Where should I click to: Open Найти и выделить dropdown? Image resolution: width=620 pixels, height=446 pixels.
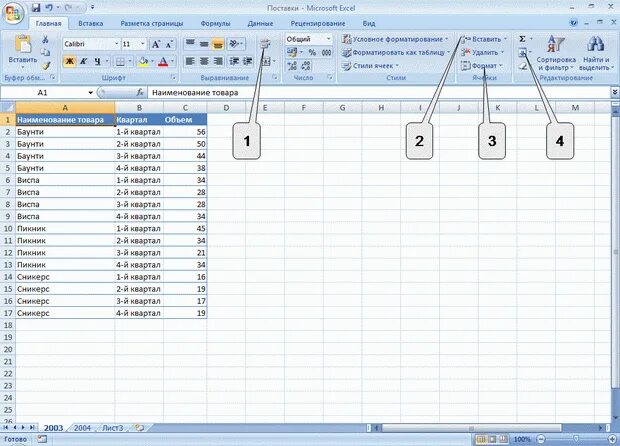coord(596,53)
